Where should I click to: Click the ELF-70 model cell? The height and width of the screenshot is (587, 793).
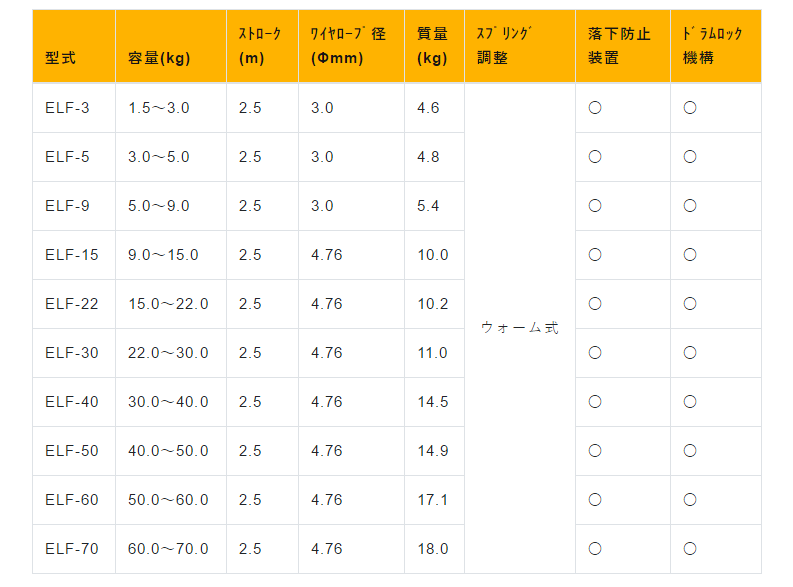[74, 549]
